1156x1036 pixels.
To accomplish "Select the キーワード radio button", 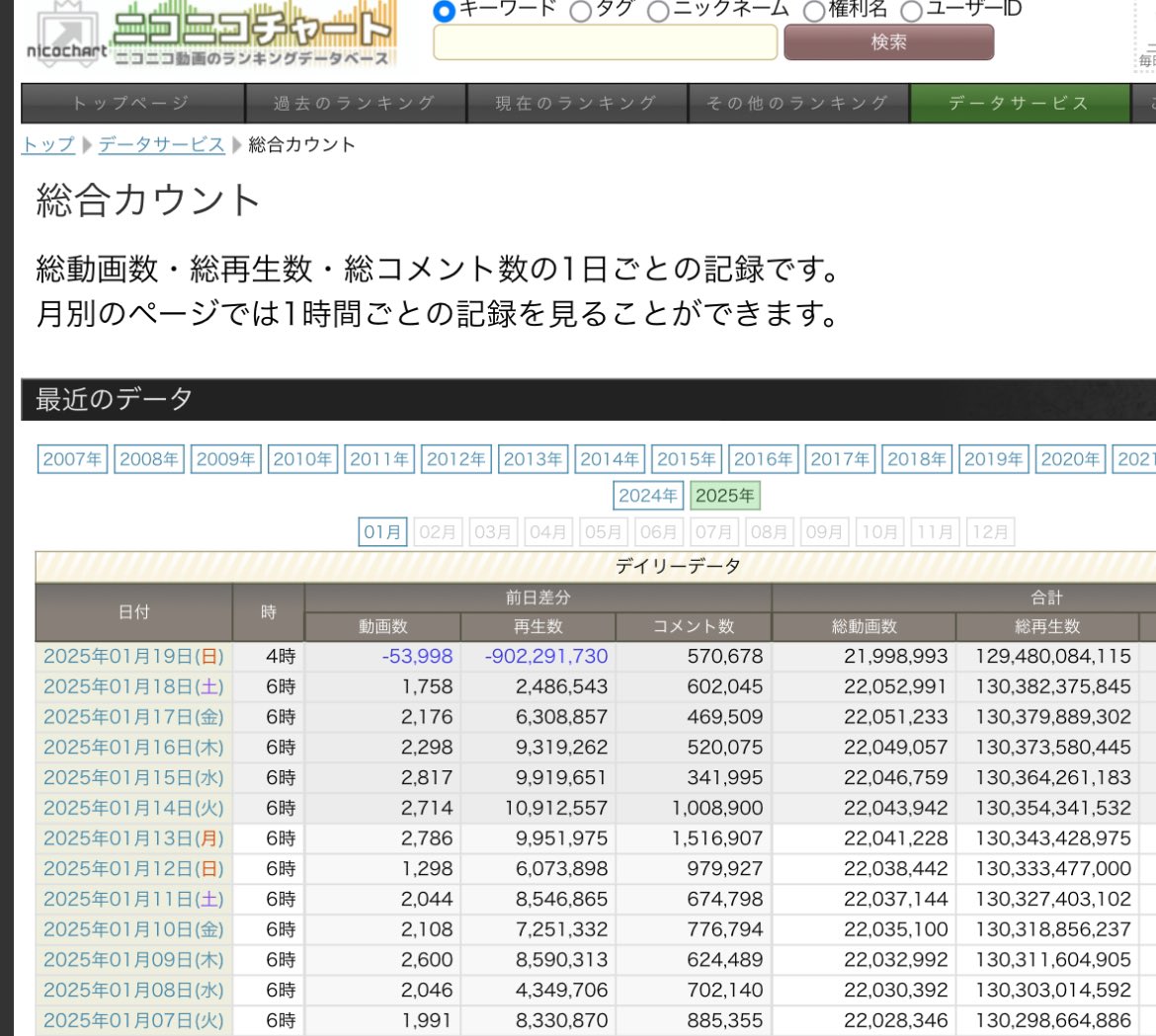I will (444, 10).
